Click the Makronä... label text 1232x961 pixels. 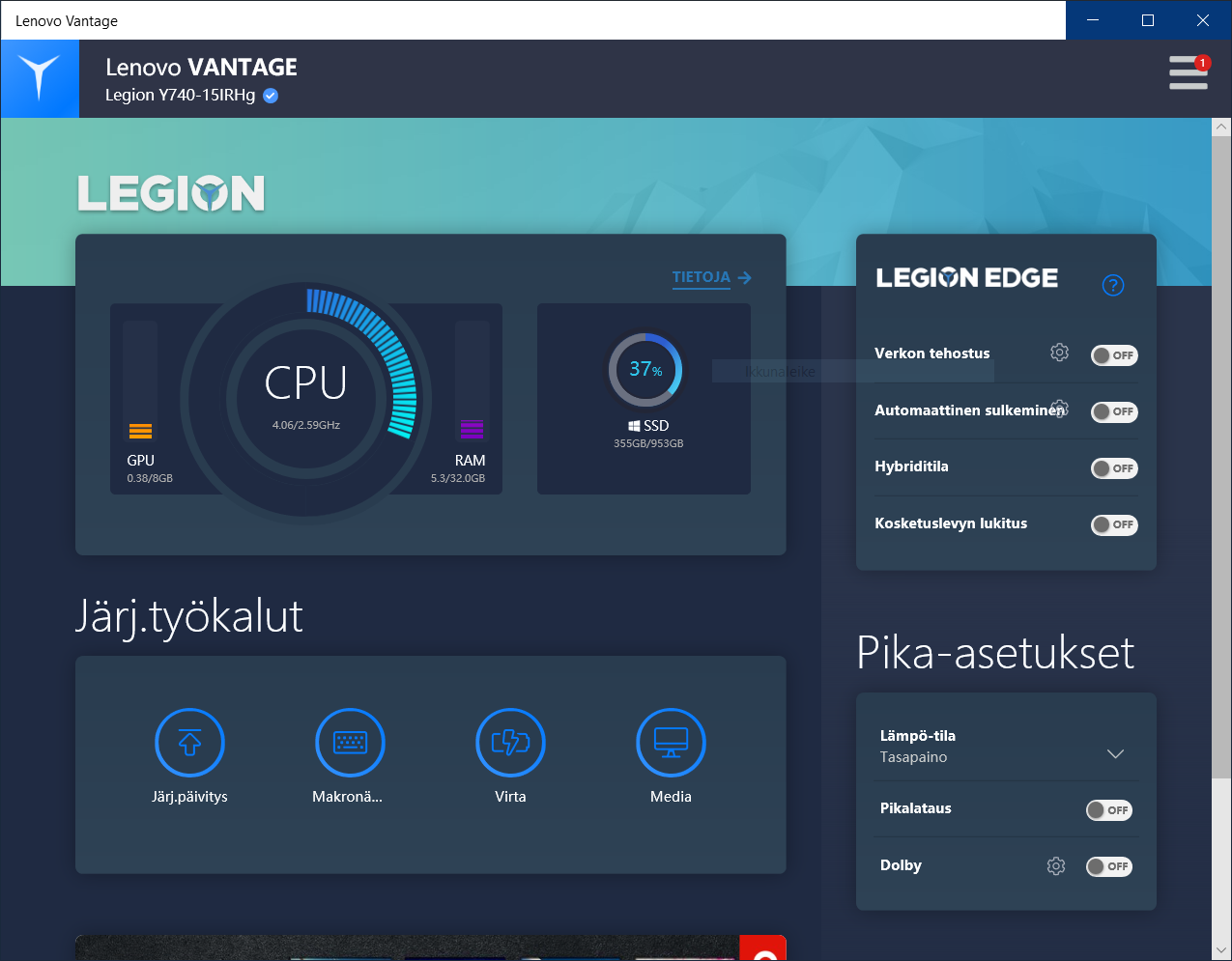point(347,797)
